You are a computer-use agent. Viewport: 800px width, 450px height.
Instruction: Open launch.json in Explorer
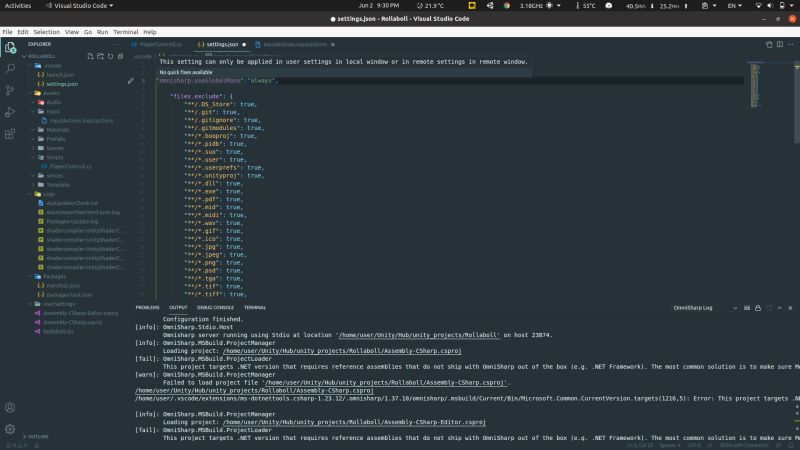(60, 75)
